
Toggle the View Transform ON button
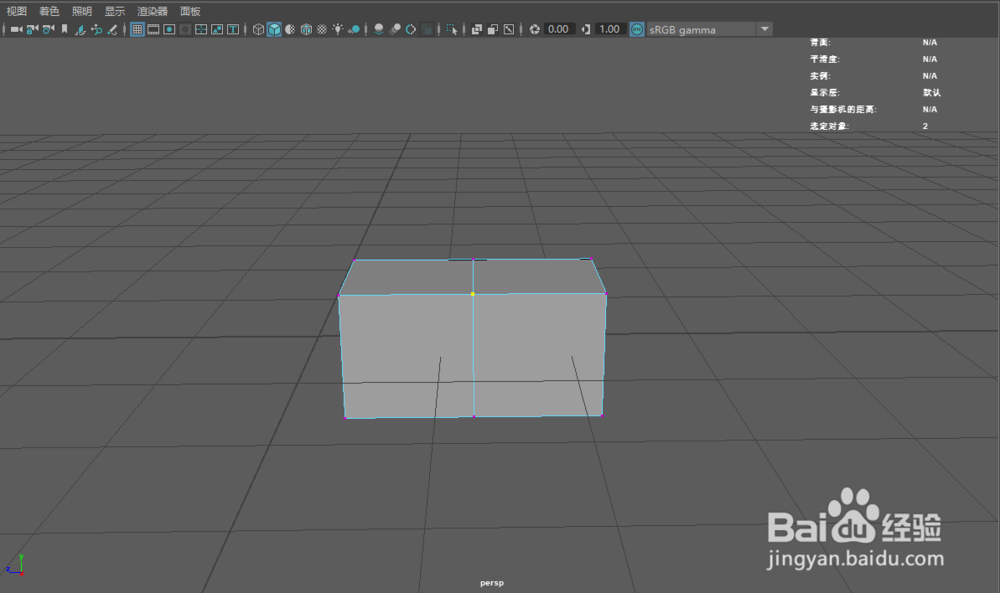[x=636, y=29]
